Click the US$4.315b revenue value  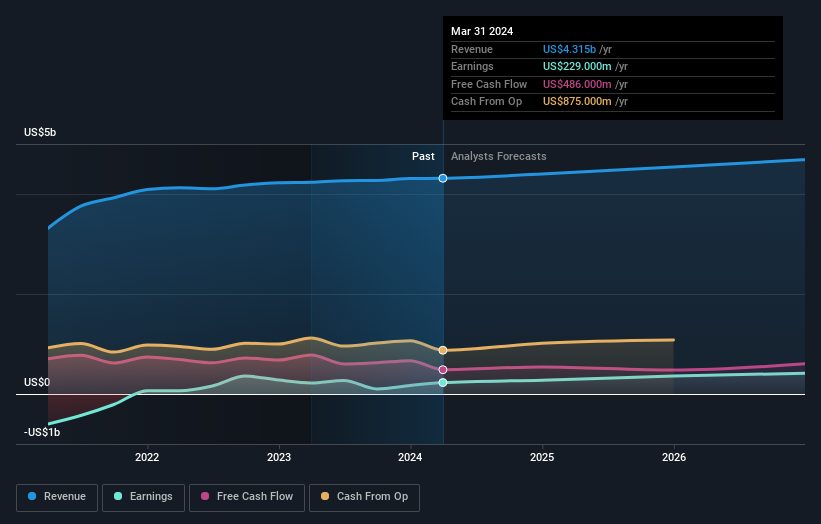(x=569, y=49)
